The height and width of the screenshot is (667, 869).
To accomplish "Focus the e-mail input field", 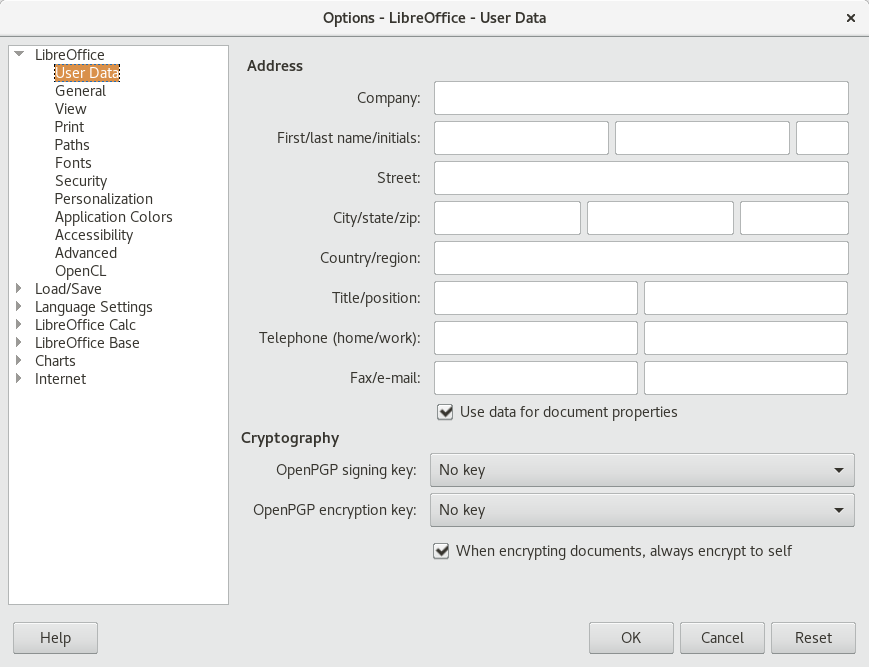I will click(x=746, y=378).
